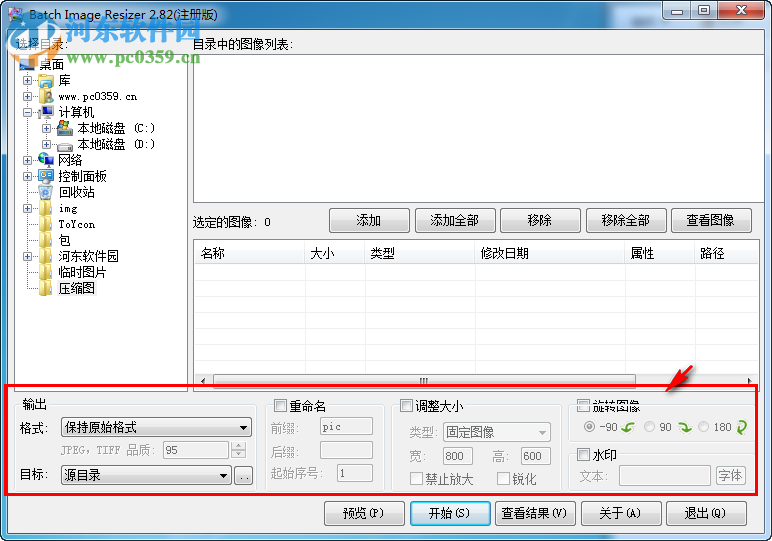
Task: Click the 临时图片 folder icon
Action: pos(46,272)
